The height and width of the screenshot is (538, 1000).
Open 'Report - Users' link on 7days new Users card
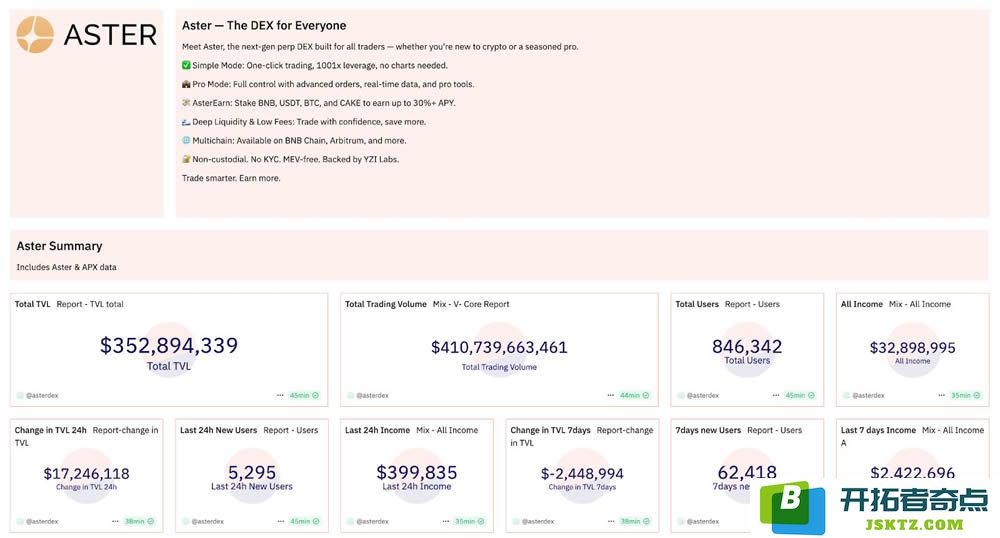click(775, 430)
